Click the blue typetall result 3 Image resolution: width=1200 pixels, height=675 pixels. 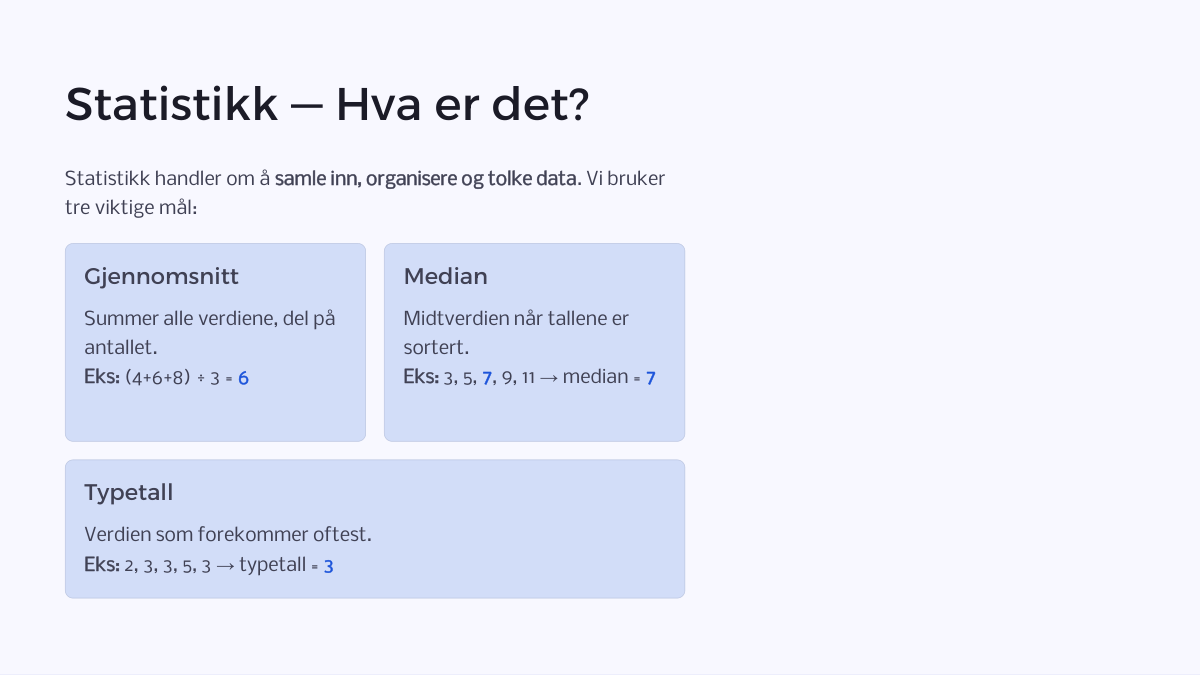point(328,566)
